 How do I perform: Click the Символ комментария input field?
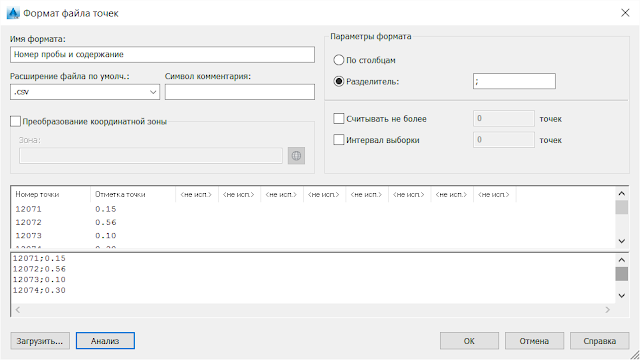[x=240, y=92]
